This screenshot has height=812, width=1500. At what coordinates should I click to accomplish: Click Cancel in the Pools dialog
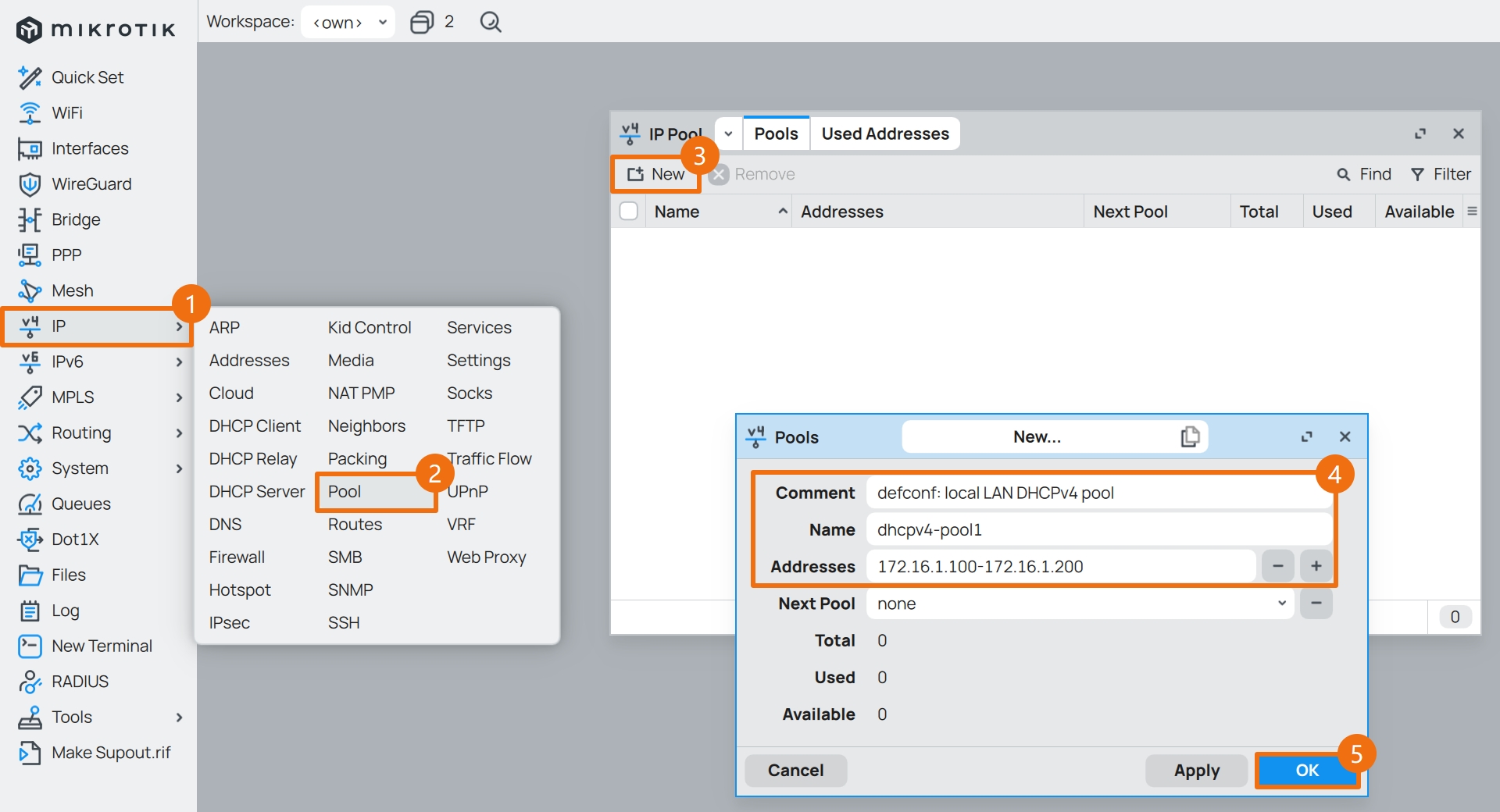pyautogui.click(x=795, y=771)
